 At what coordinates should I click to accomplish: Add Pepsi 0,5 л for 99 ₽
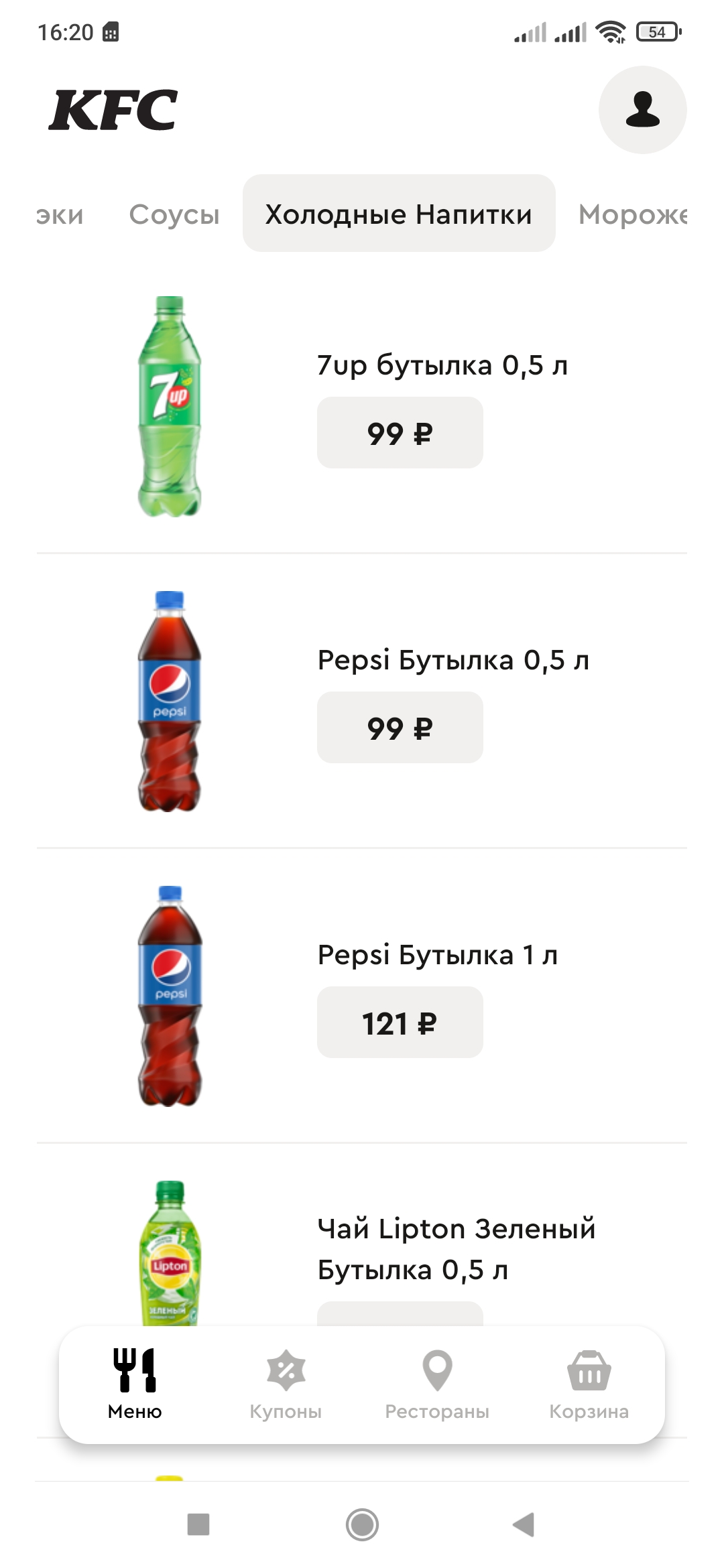tap(400, 728)
